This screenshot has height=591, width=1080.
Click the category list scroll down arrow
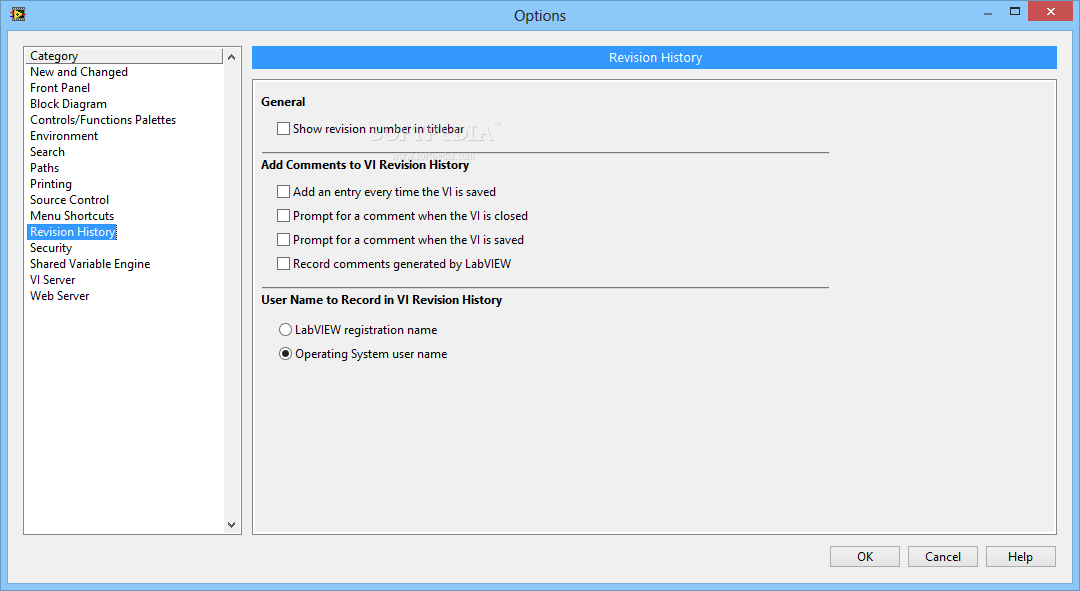pos(231,525)
